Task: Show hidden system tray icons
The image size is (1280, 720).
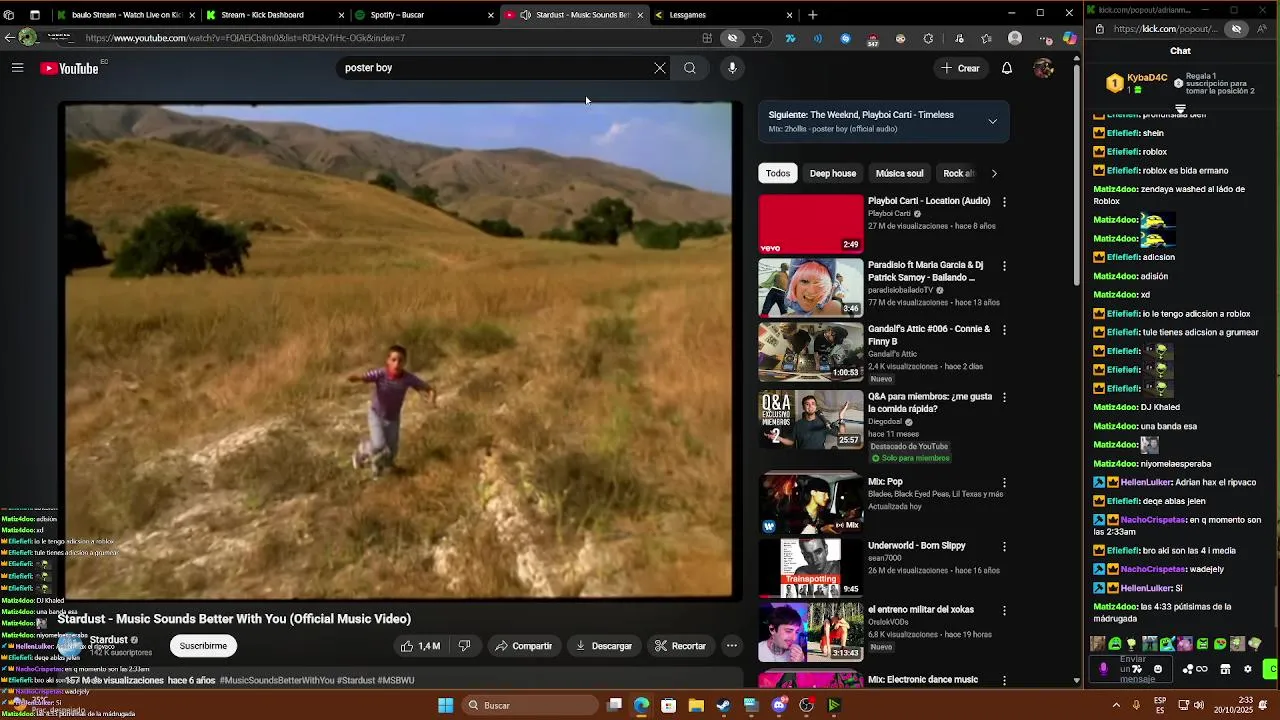Action: click(x=1116, y=705)
